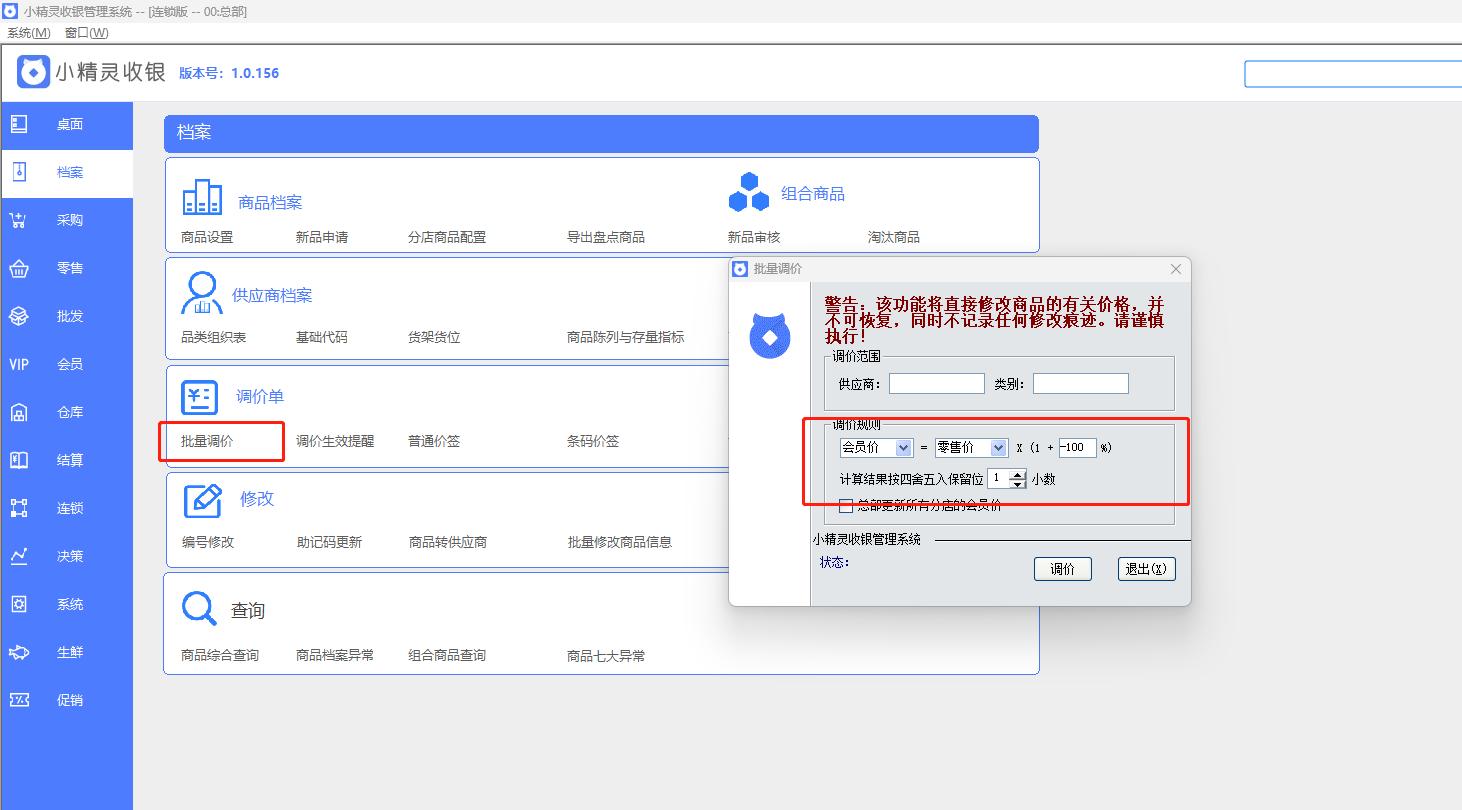Viewport: 1462px width, 810px height.
Task: Open the 结算 sidebar icon
Action: coord(19,460)
